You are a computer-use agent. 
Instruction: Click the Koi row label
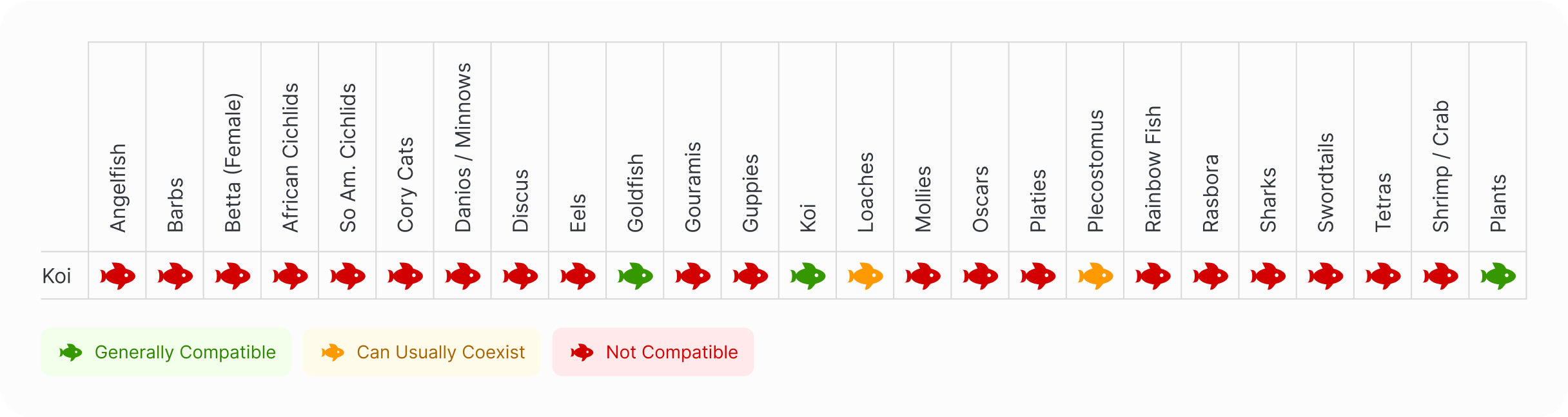tap(57, 276)
